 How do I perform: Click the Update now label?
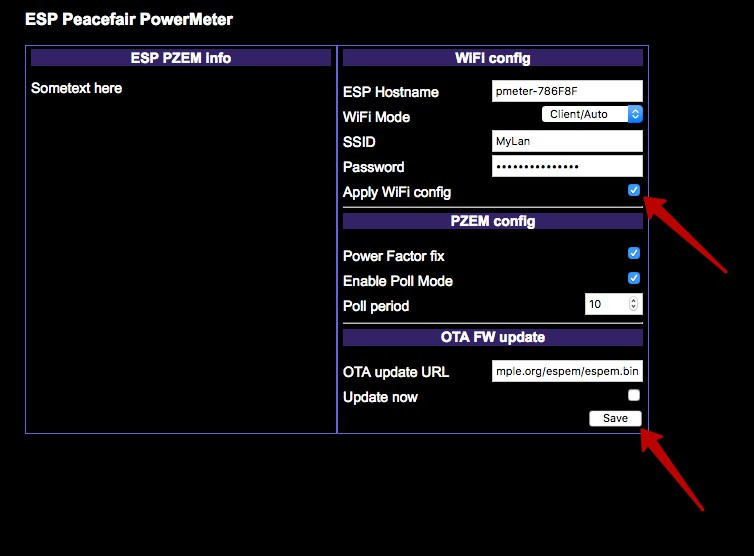380,397
